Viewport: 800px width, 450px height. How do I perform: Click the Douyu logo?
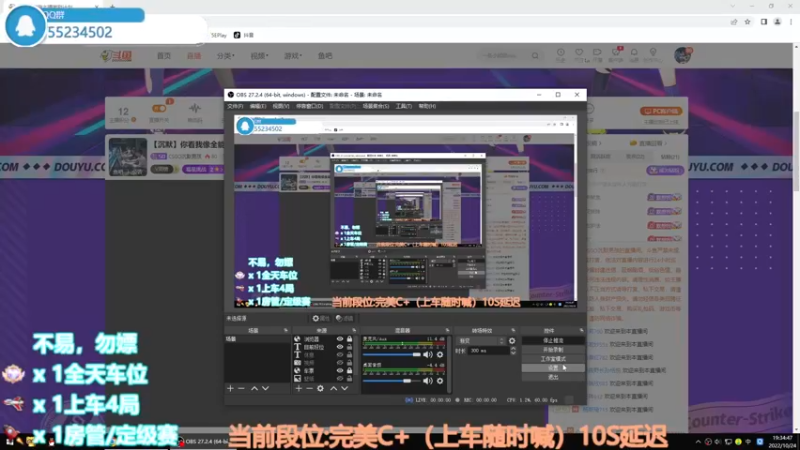(117, 56)
